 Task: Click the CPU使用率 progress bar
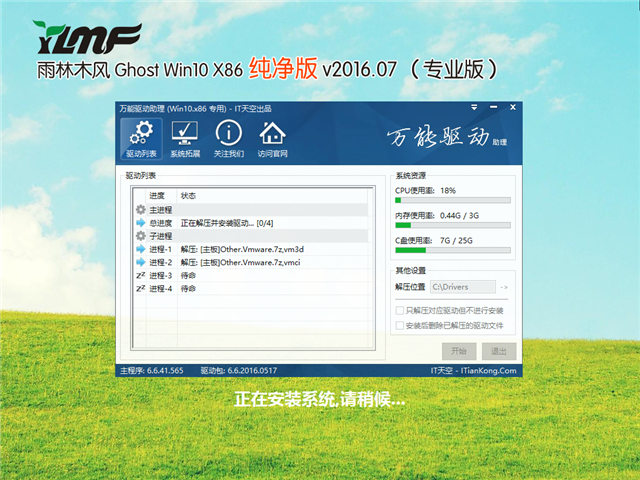tap(453, 200)
